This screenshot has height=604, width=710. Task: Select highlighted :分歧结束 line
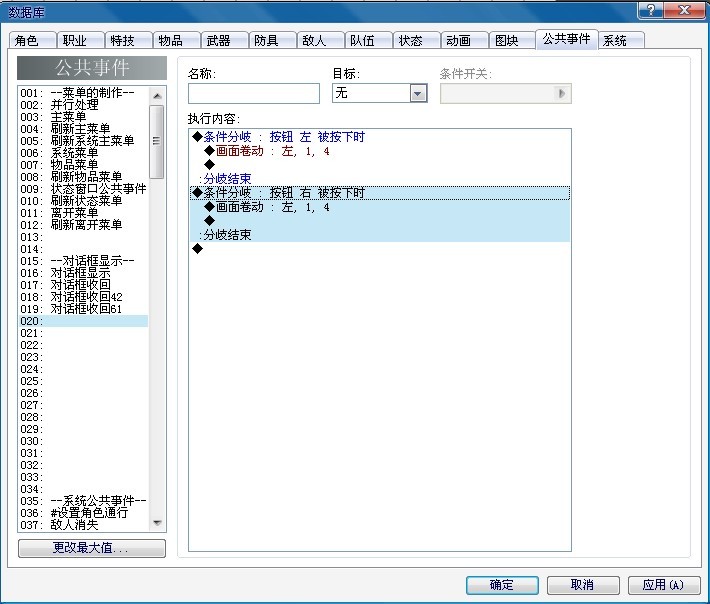pyautogui.click(x=380, y=235)
